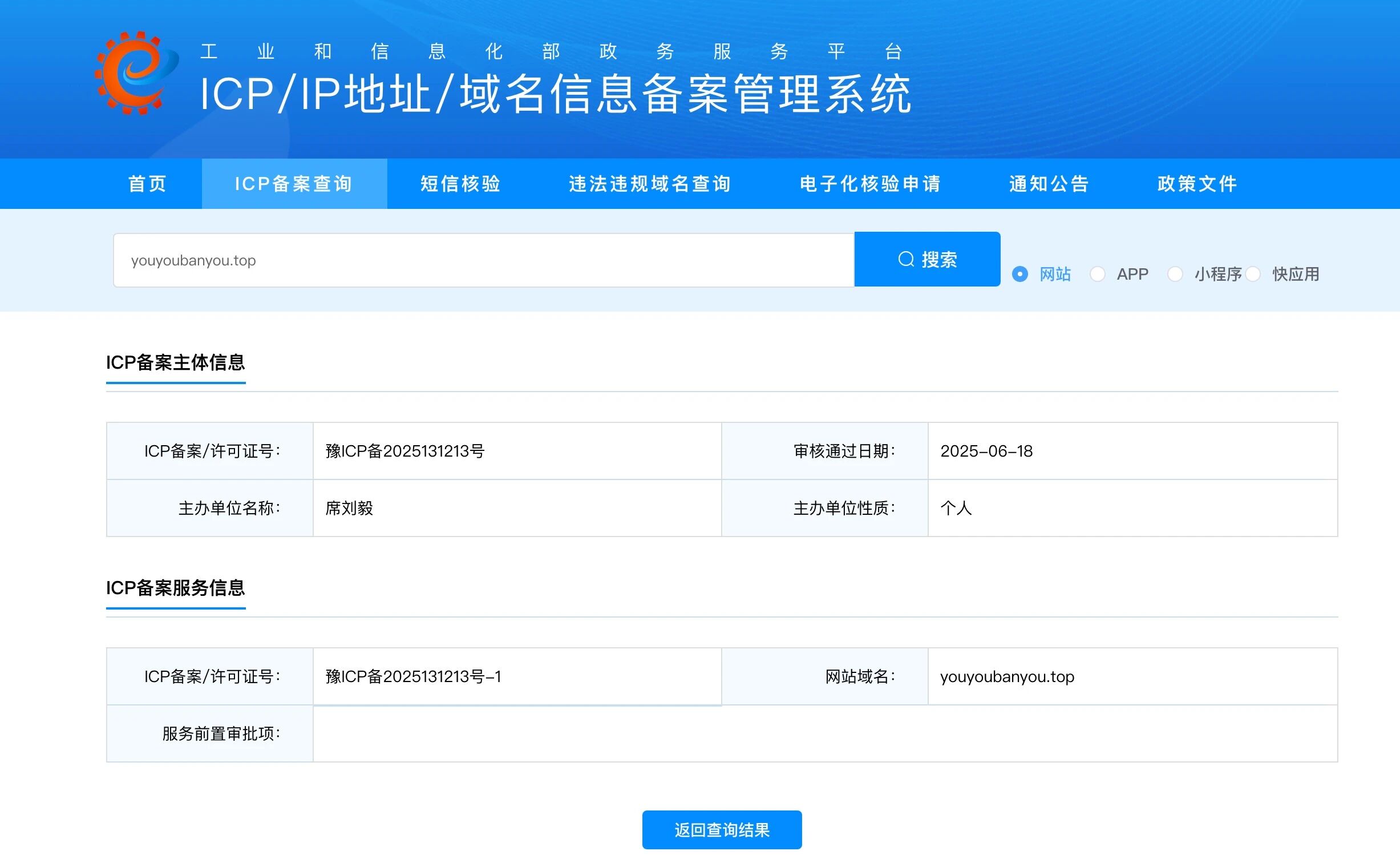Screen dimensions: 1400x855
Task: Click the 返回查询结果 button
Action: (722, 829)
